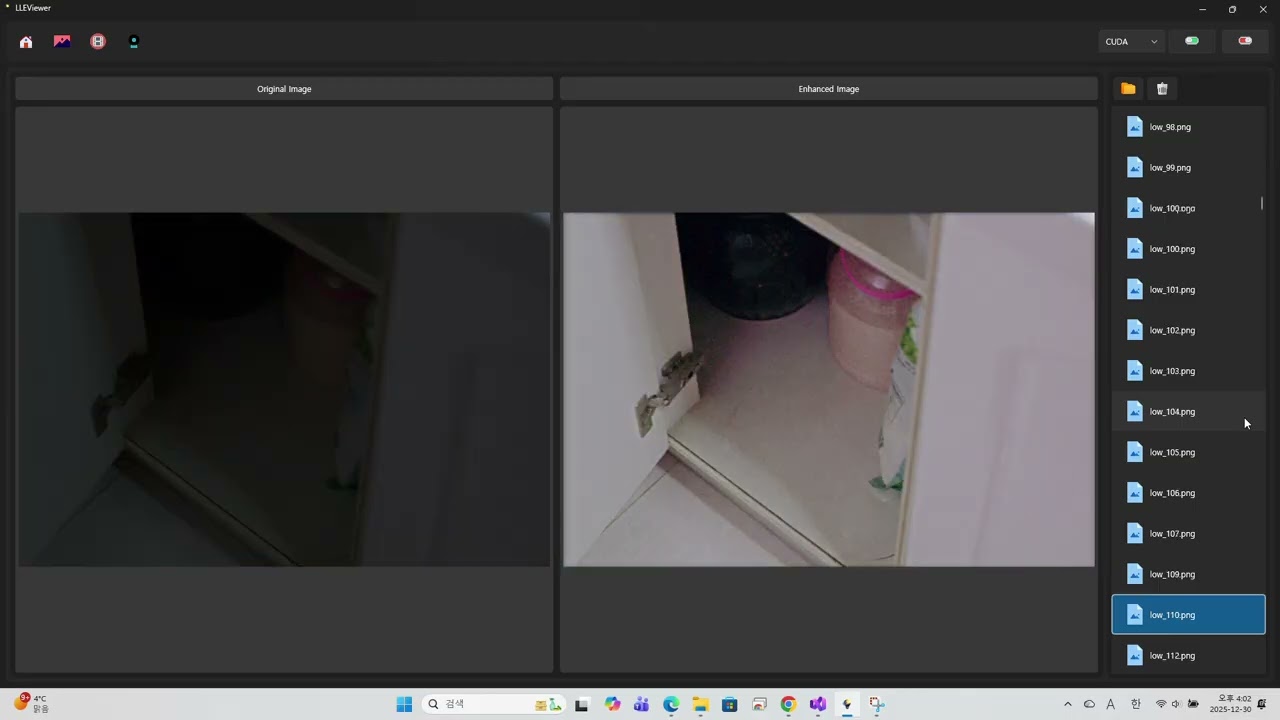Image resolution: width=1280 pixels, height=720 pixels.
Task: Select the dark original image preview
Action: [284, 389]
